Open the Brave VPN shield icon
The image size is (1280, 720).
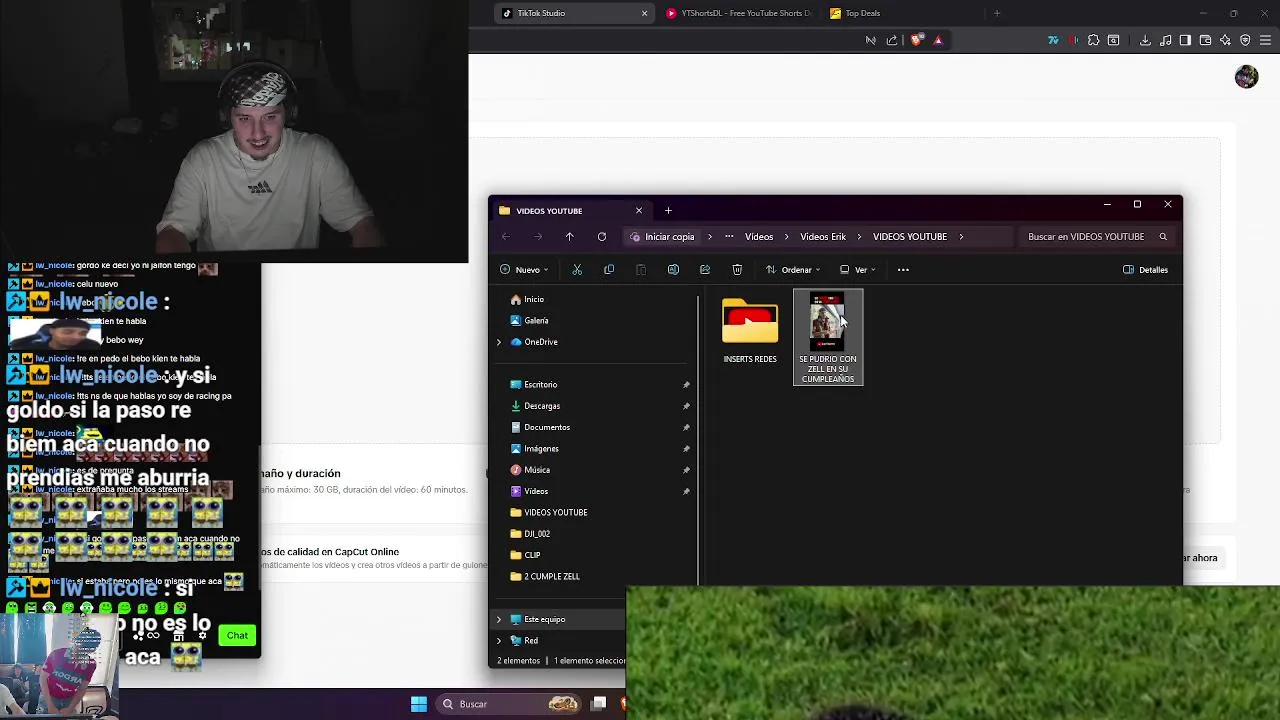[x=1245, y=40]
